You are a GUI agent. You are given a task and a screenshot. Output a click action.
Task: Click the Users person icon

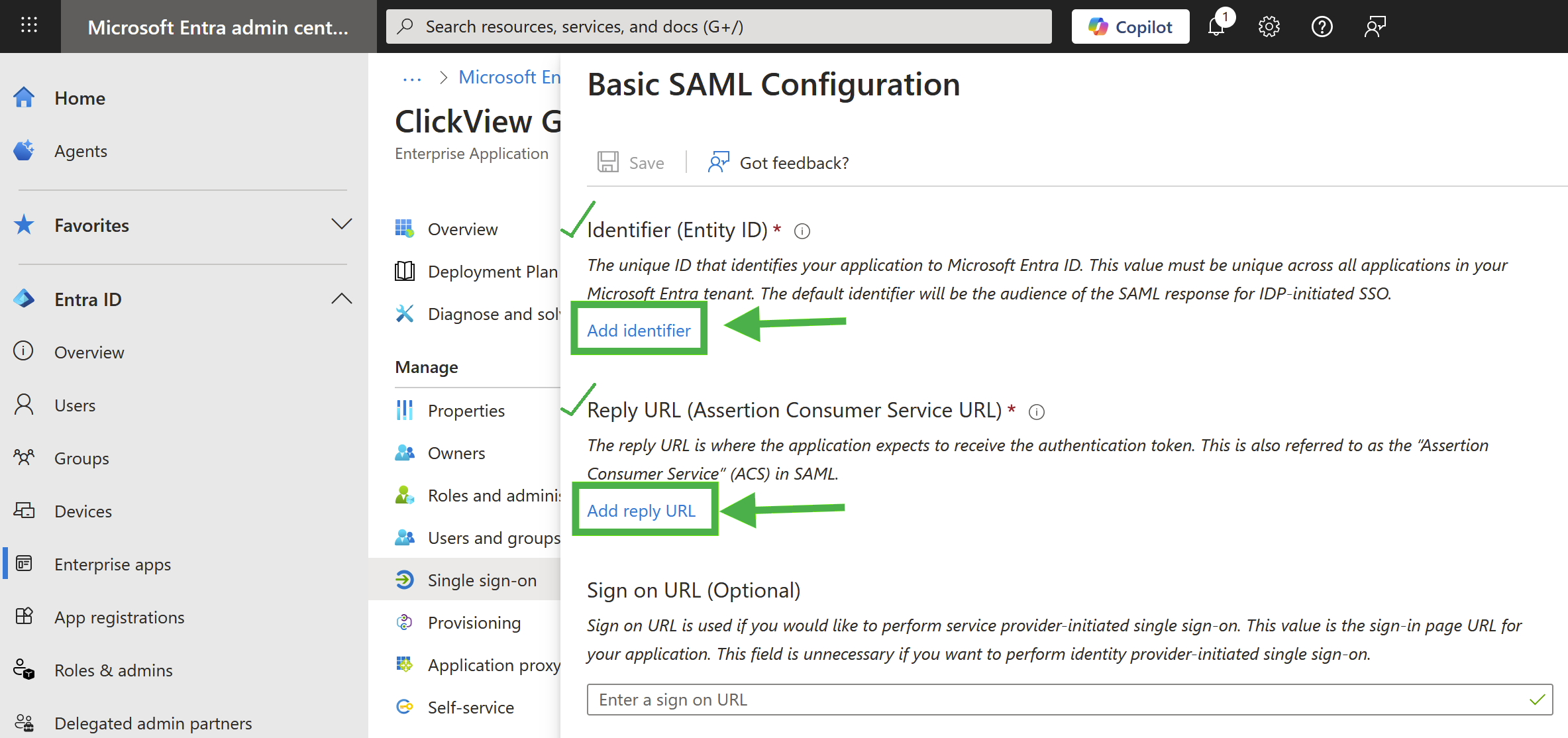pos(24,405)
